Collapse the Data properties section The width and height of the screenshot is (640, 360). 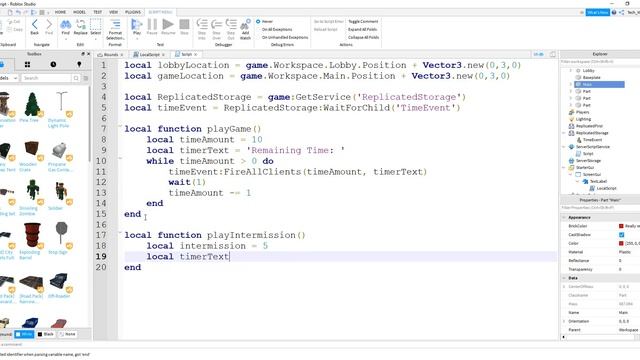(564, 278)
